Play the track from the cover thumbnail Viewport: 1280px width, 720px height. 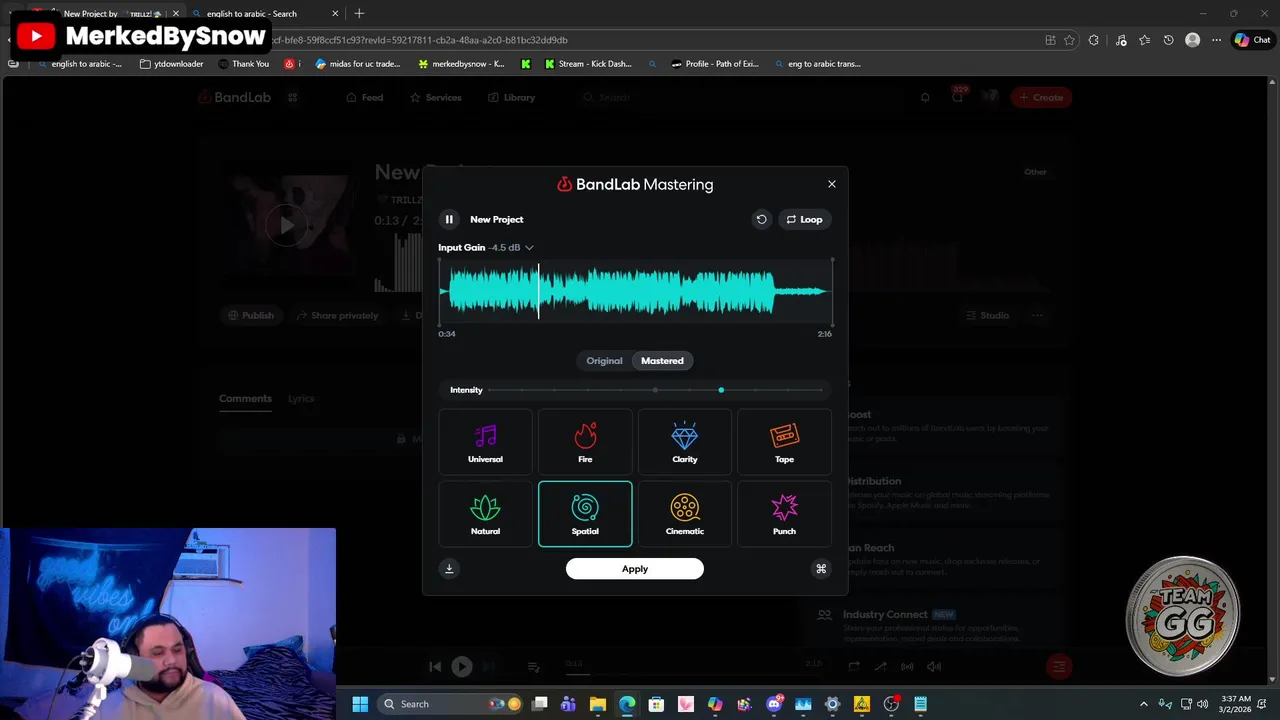pos(287,225)
